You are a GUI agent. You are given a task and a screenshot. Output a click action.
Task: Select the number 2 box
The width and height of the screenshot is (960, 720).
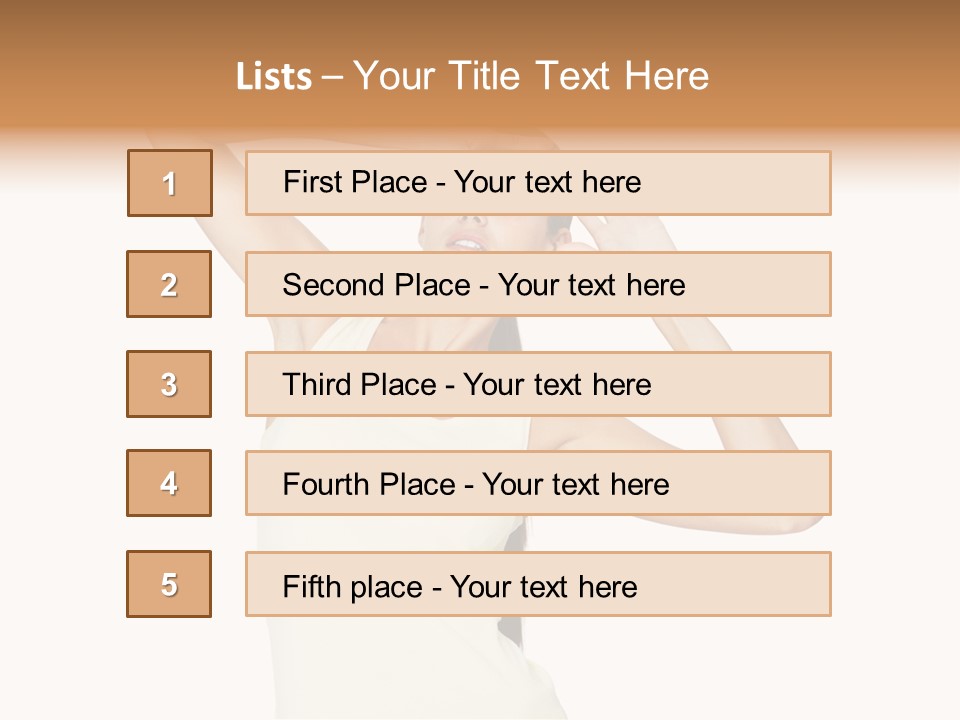click(x=169, y=284)
